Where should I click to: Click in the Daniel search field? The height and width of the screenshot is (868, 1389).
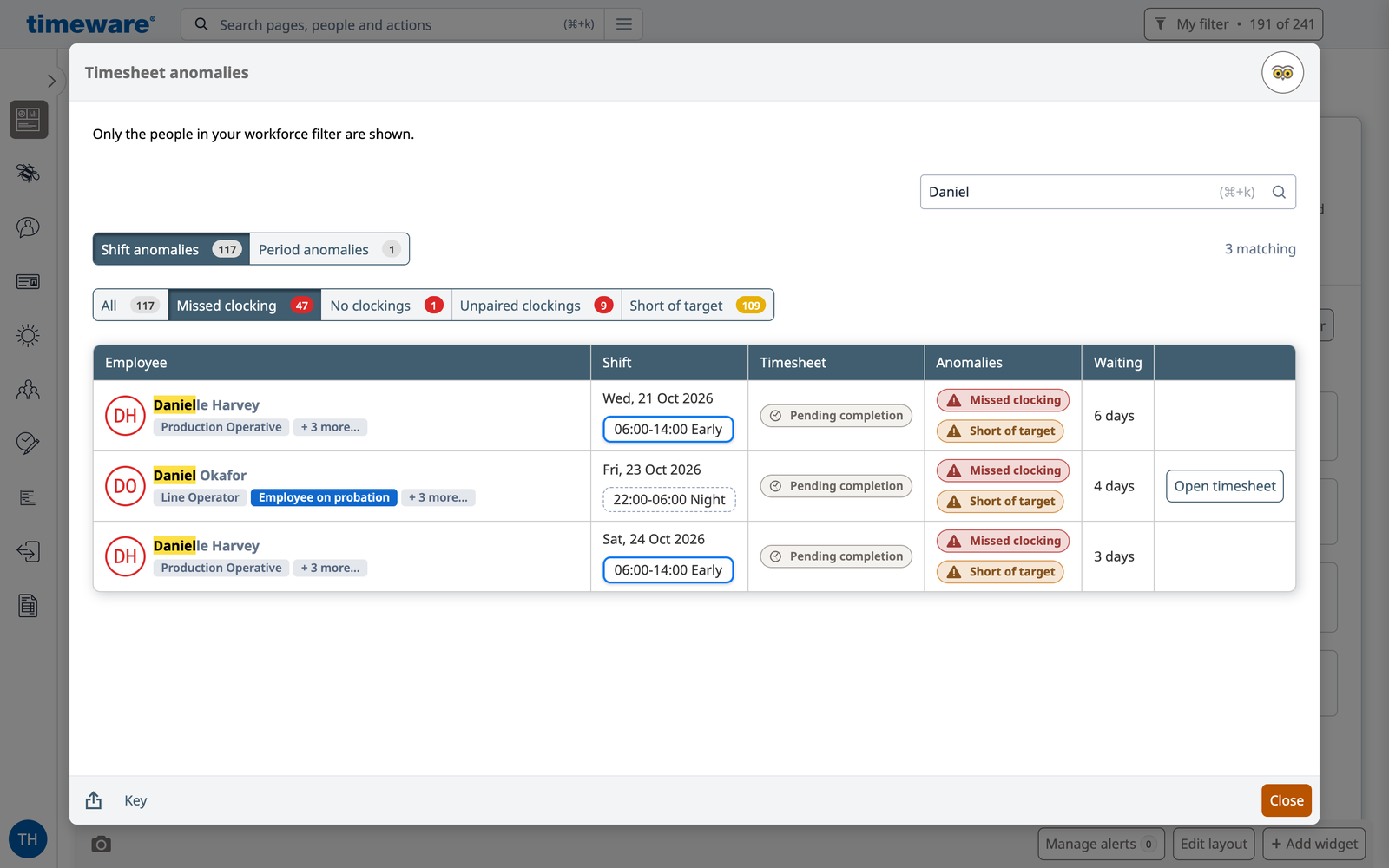[x=1068, y=192]
